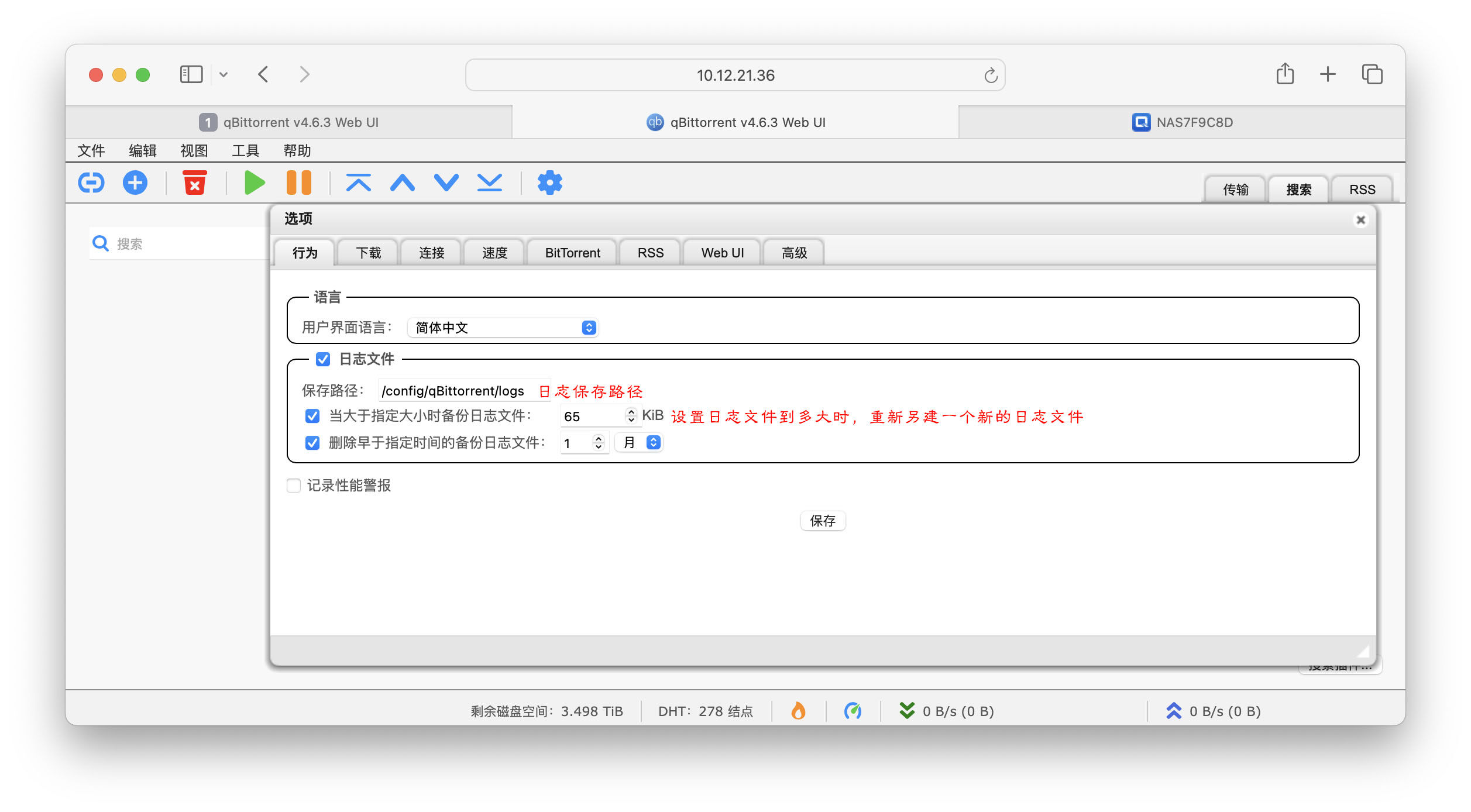Go forward in Safari
The width and height of the screenshot is (1471, 812).
click(304, 74)
